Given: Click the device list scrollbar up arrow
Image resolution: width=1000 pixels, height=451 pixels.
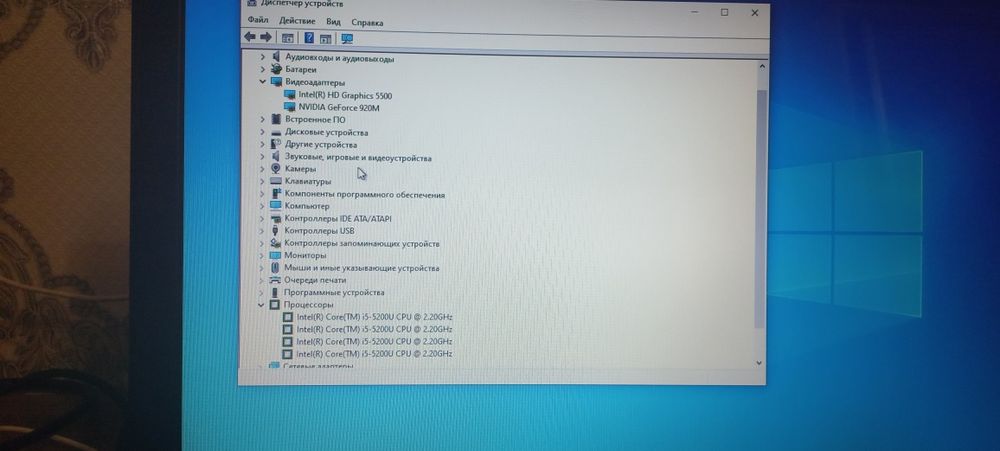Looking at the screenshot, I should coord(761,66).
